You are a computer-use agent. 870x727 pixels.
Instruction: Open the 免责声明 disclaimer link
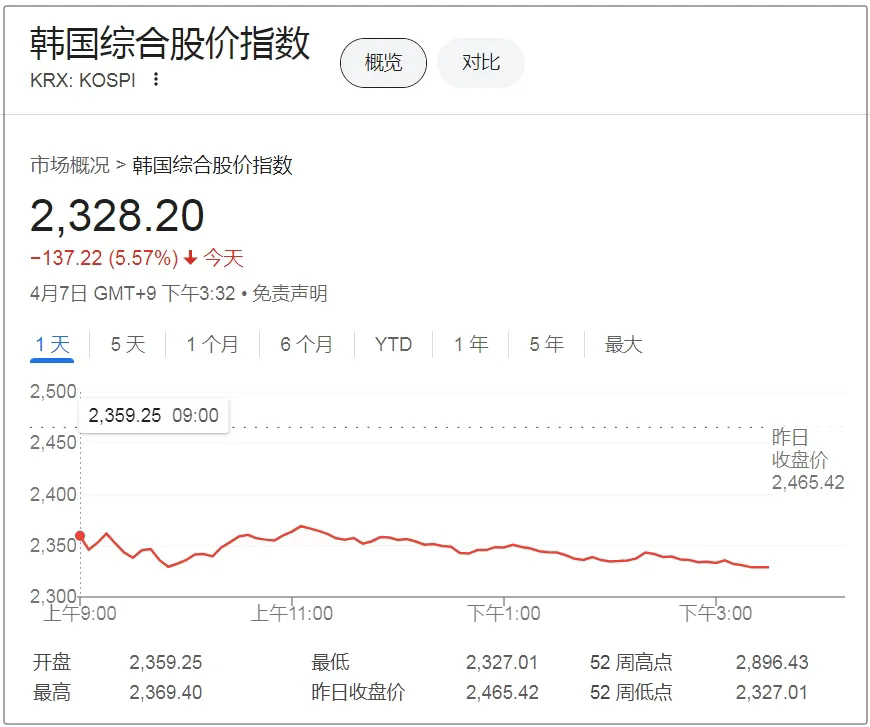[289, 294]
